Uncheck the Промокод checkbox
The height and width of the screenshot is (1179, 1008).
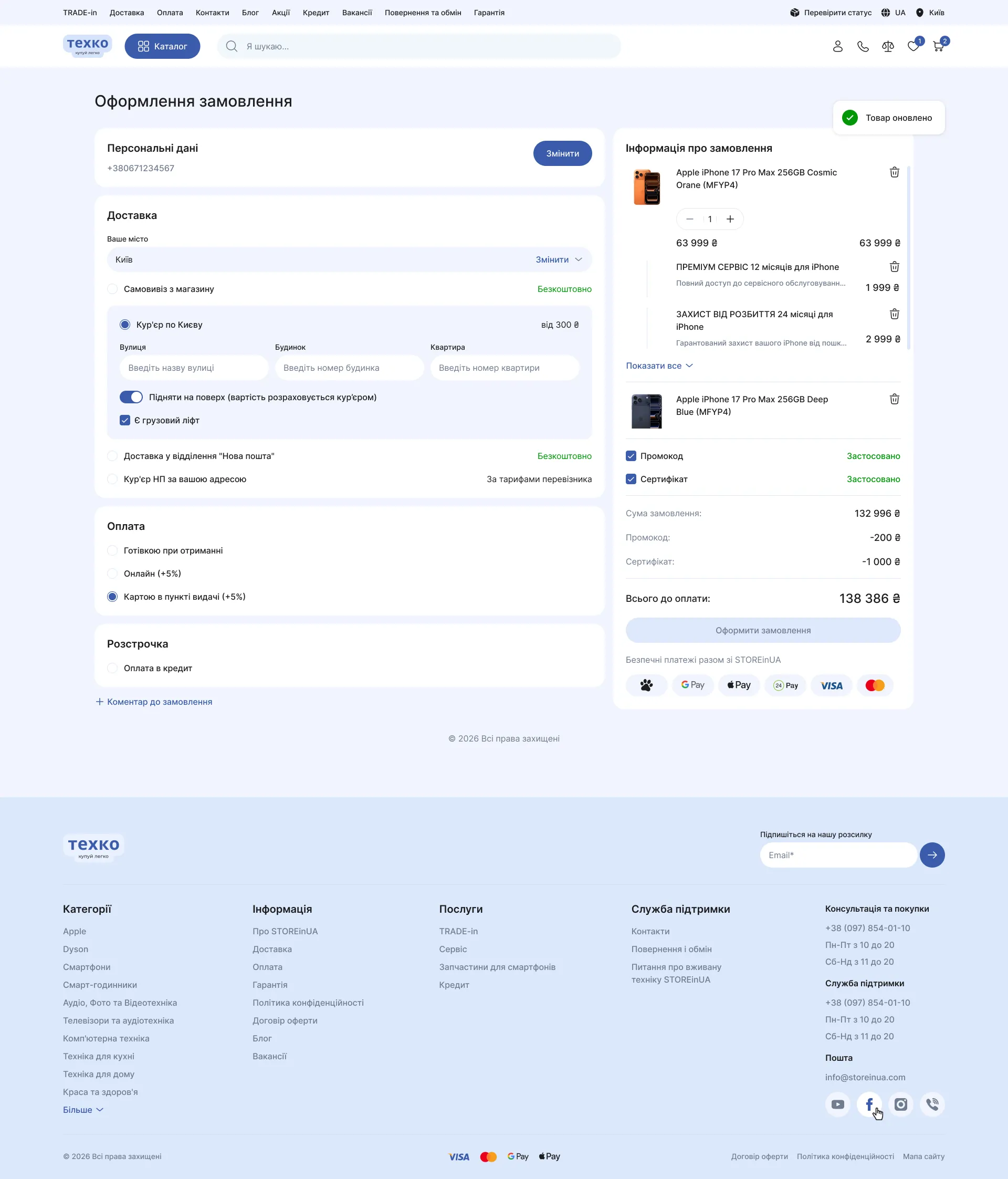(x=631, y=456)
